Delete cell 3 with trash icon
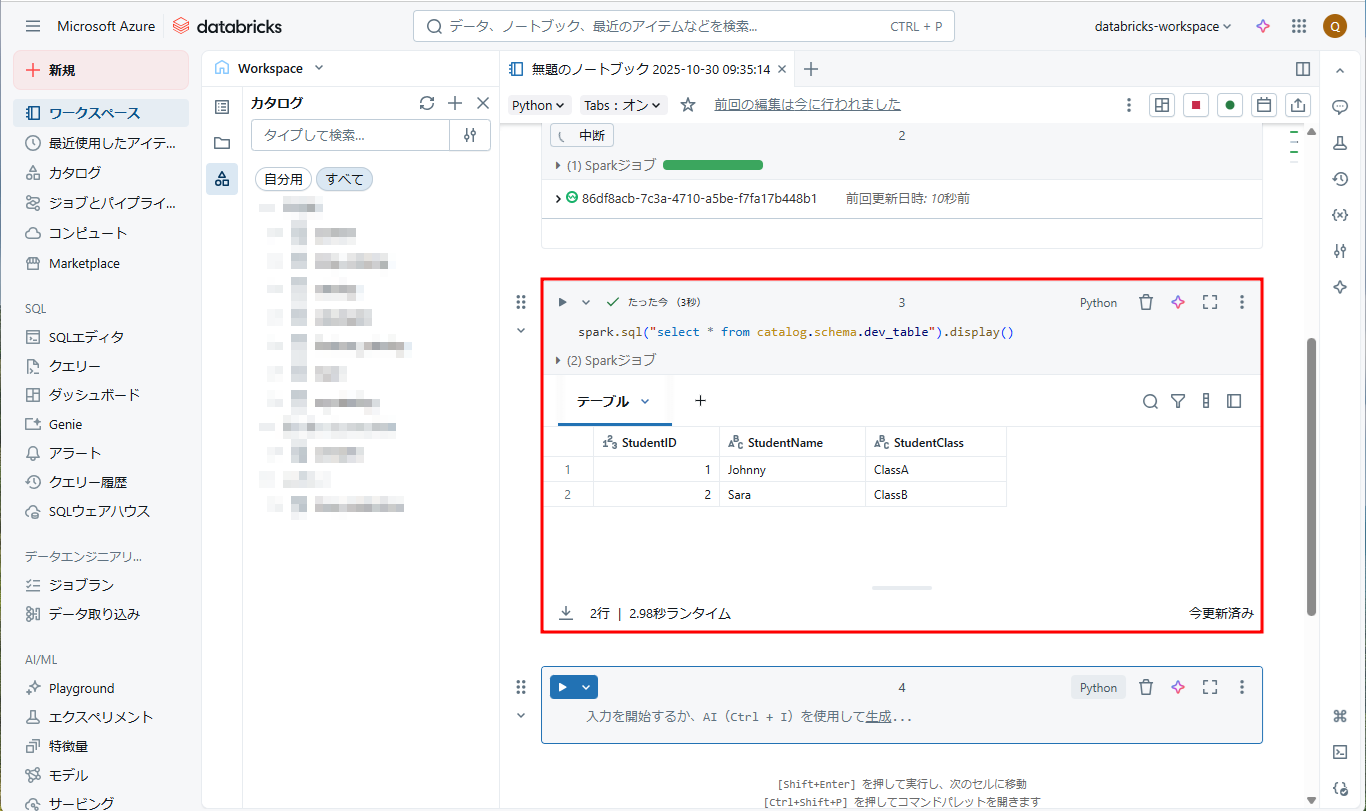Image resolution: width=1366 pixels, height=811 pixels. point(1146,302)
